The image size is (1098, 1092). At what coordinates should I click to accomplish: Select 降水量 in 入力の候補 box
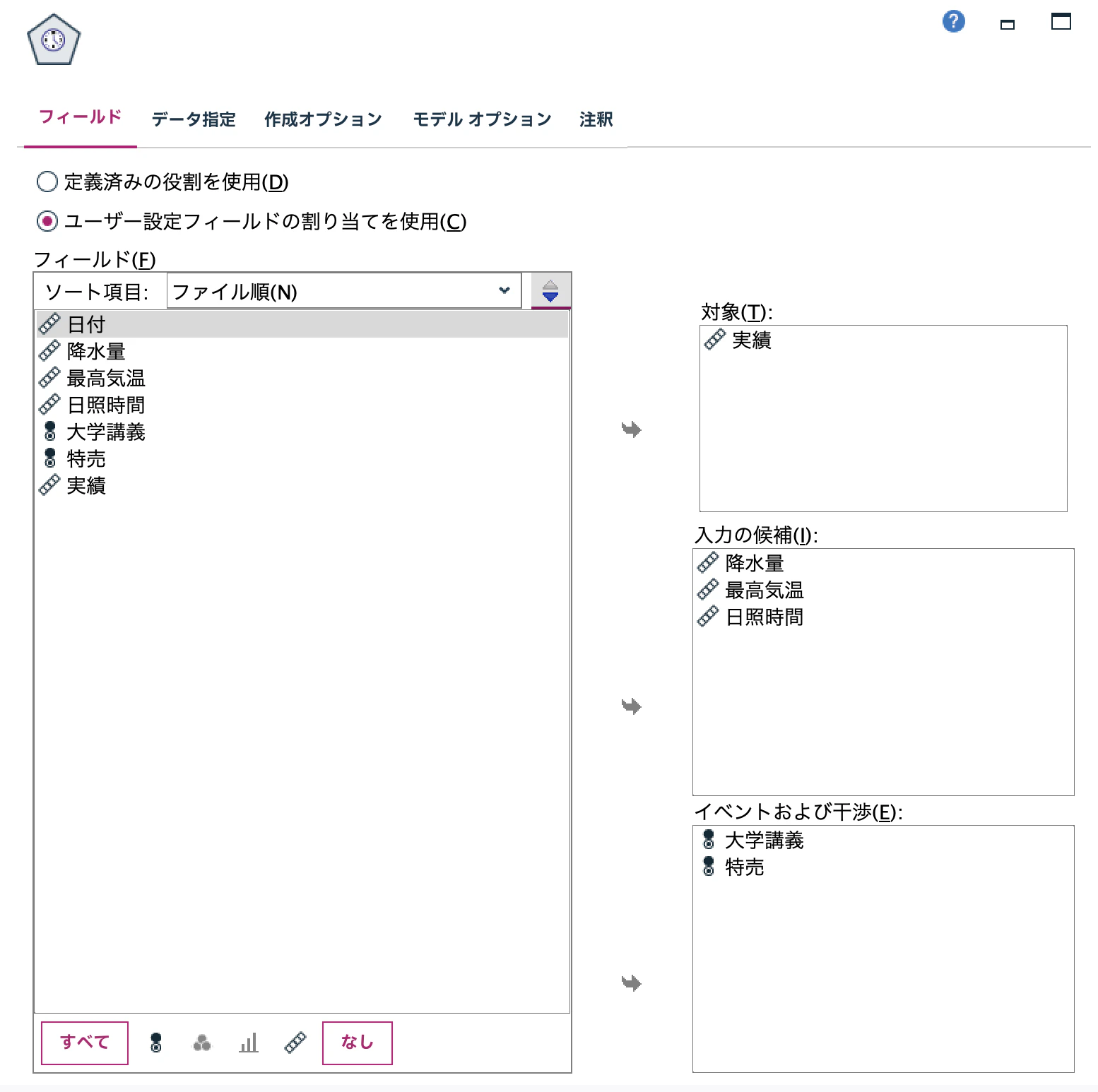click(x=883, y=563)
